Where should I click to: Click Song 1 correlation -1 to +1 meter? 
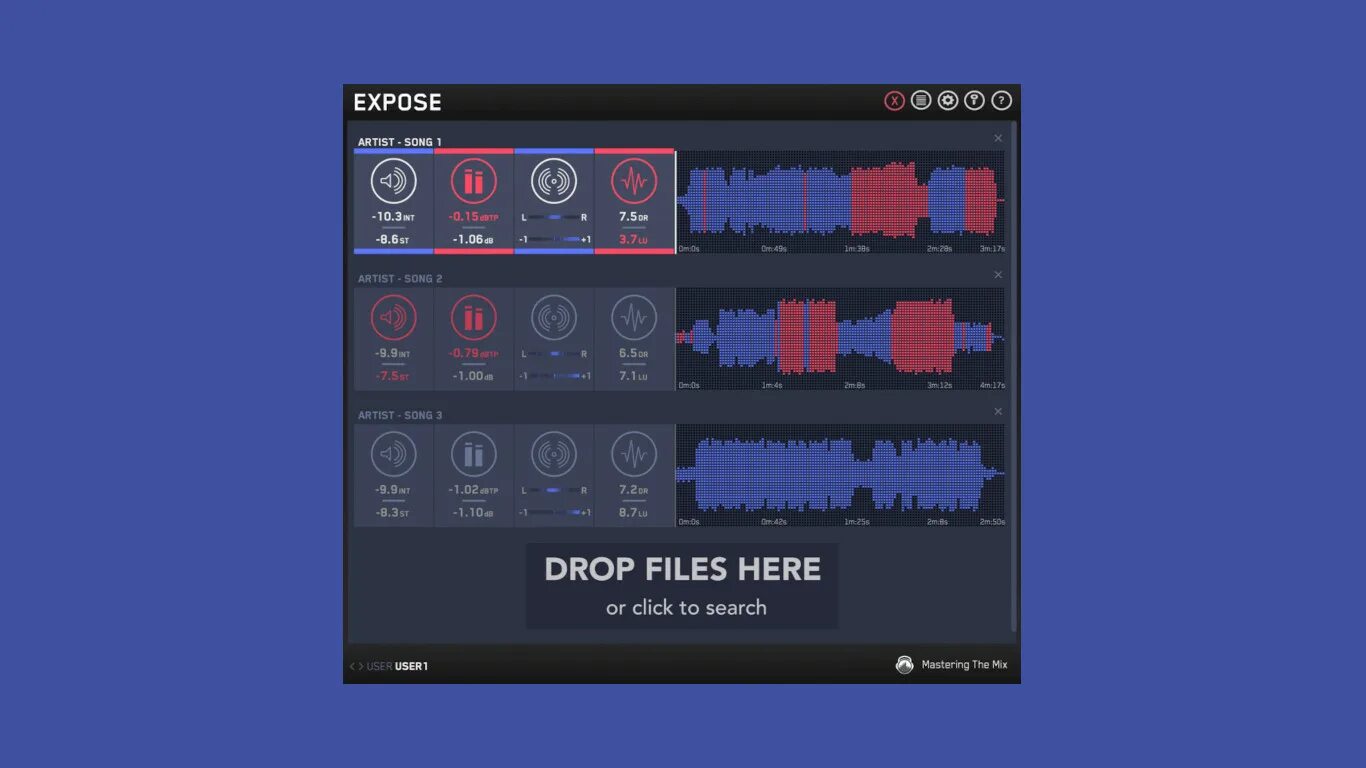click(x=554, y=240)
